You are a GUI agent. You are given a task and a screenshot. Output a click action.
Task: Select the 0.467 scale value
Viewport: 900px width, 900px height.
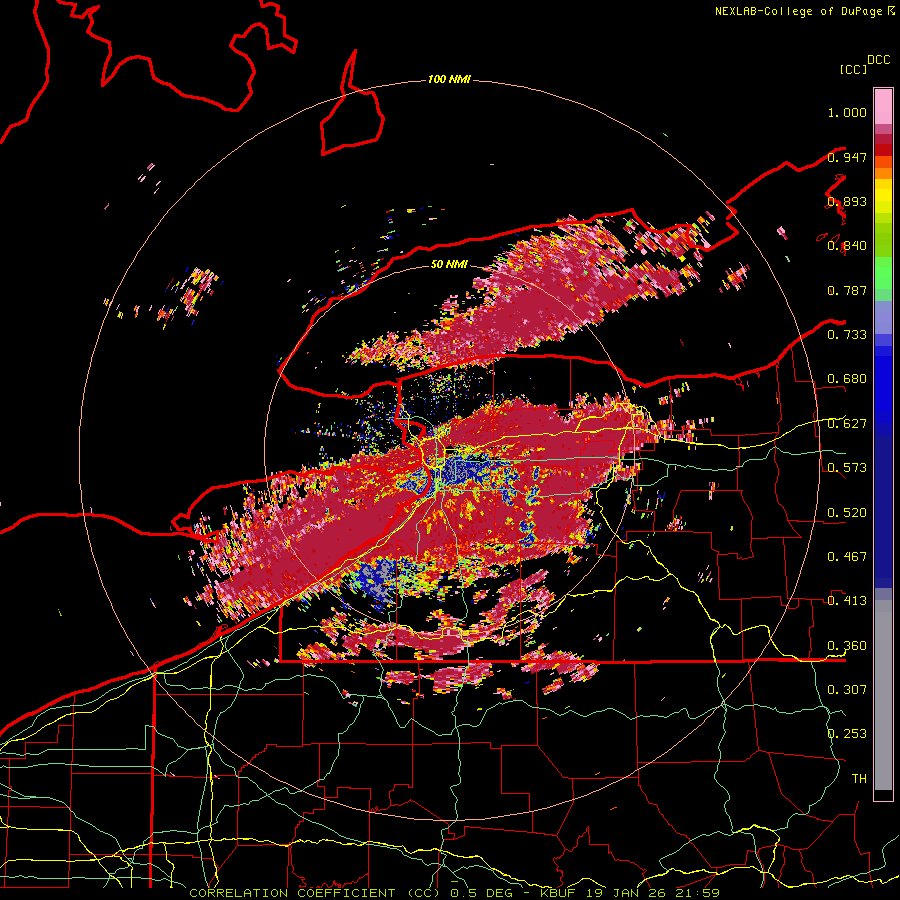[847, 557]
